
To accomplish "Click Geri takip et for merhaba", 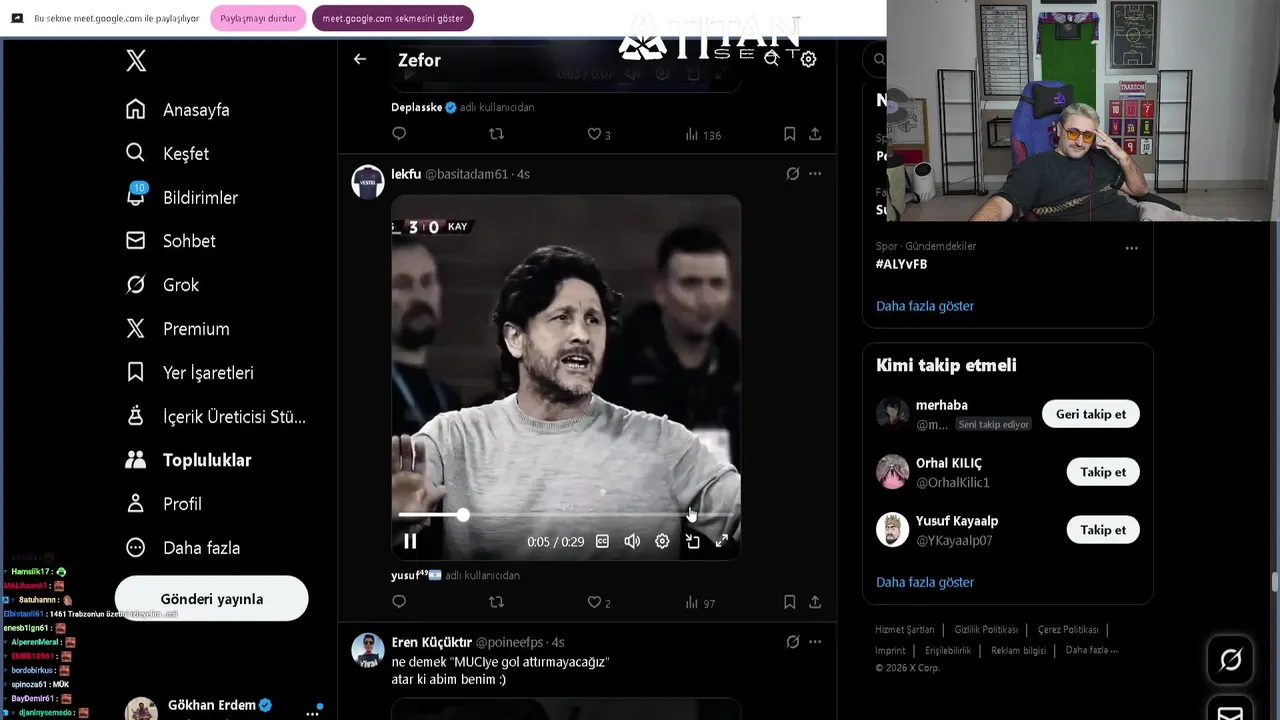I will pos(1091,414).
